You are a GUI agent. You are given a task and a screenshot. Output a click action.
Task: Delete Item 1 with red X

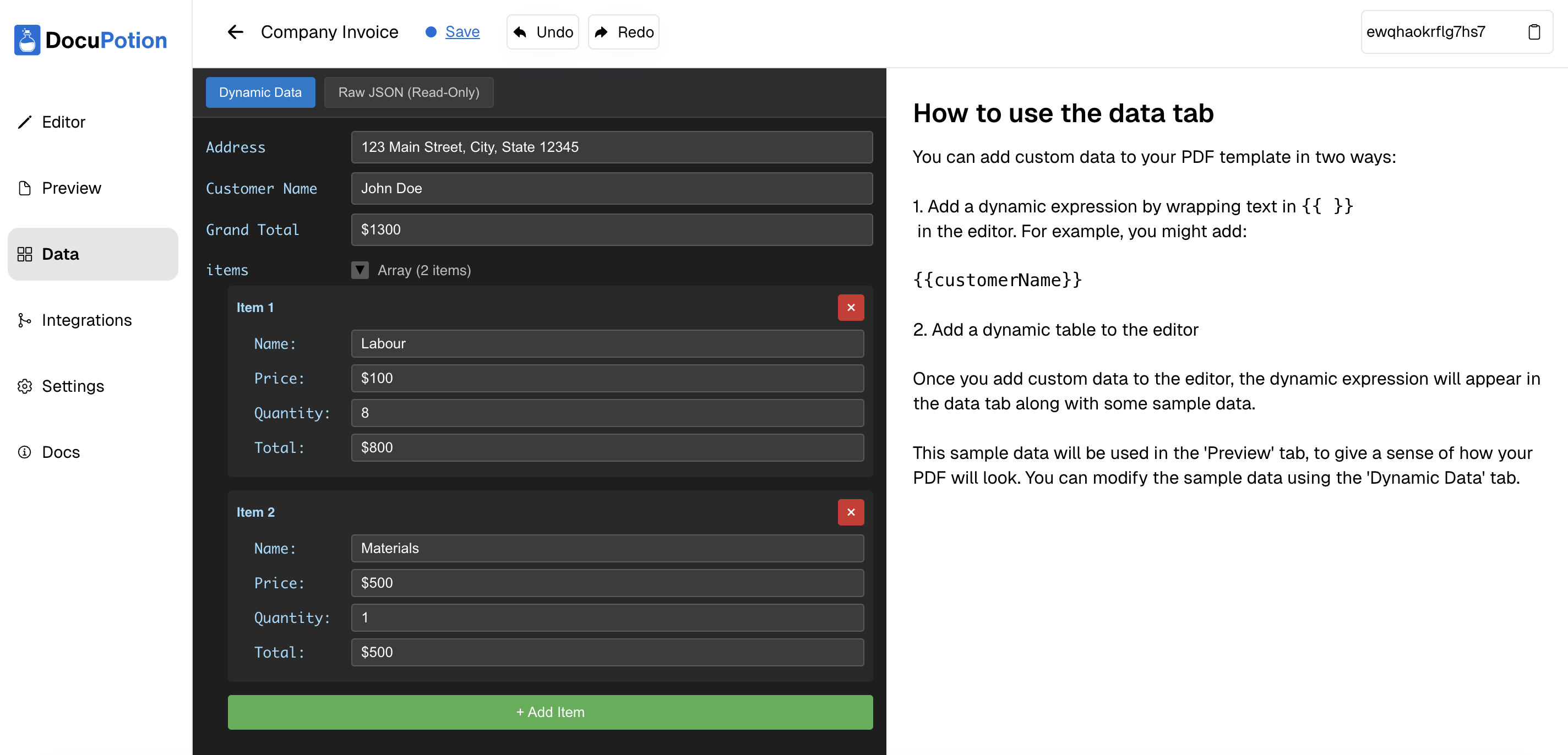click(851, 307)
